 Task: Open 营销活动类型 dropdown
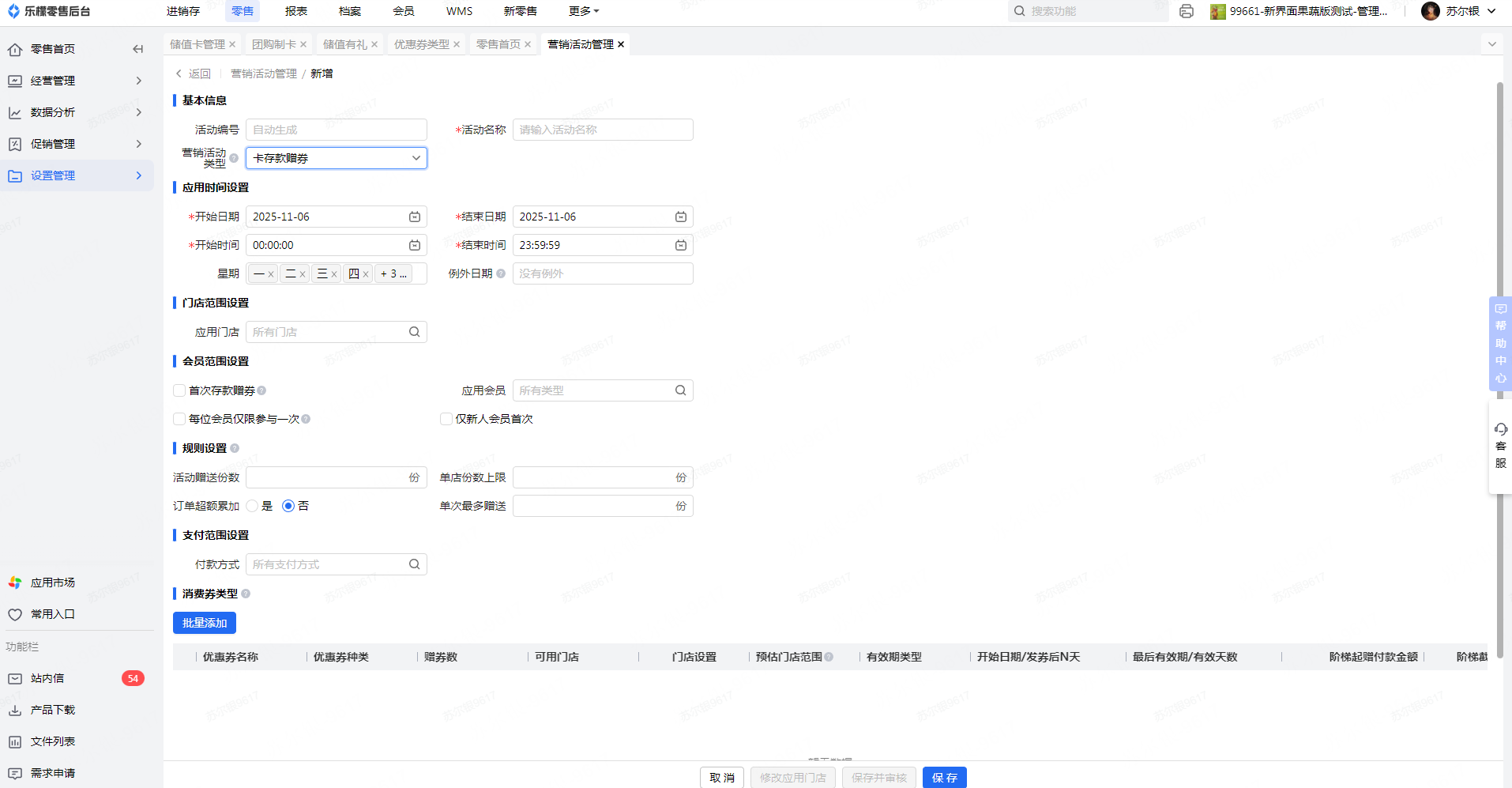[336, 158]
